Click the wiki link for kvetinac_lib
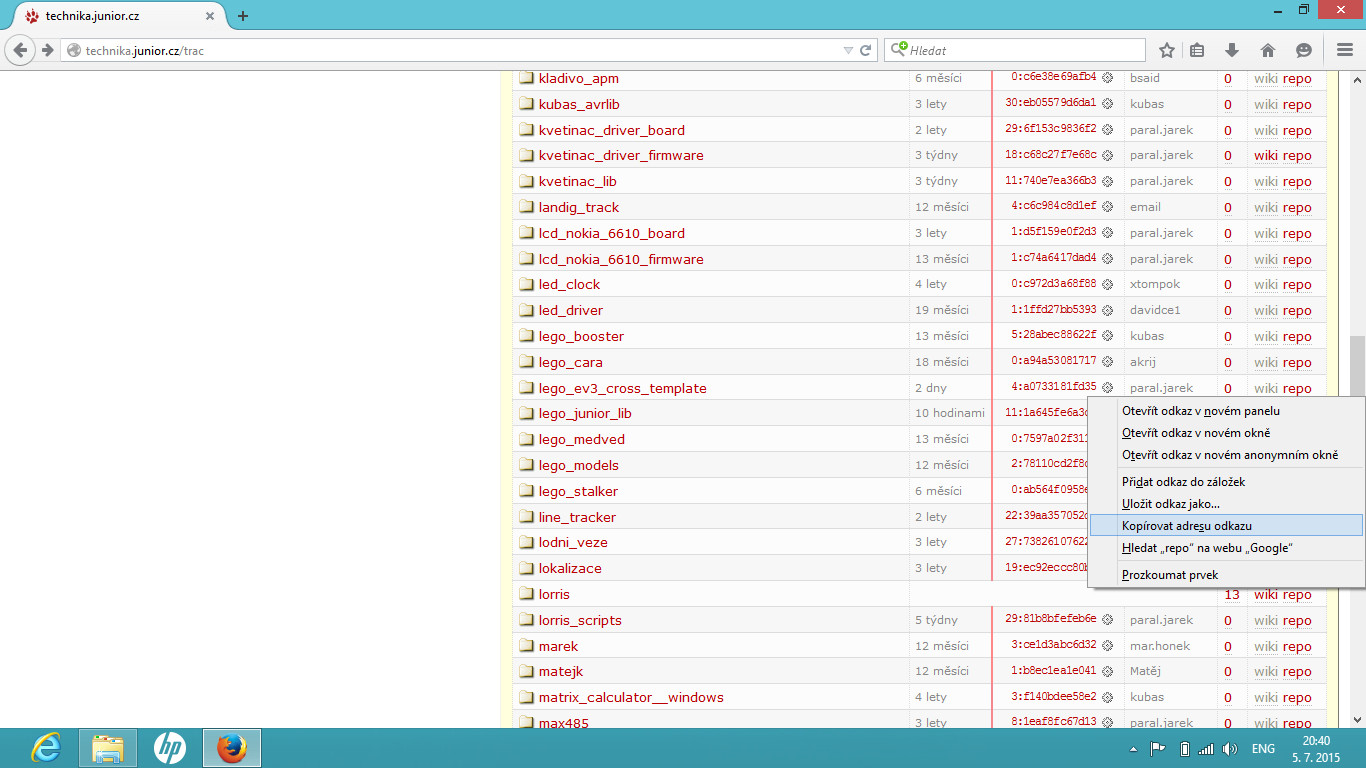The image size is (1366, 768). 1265,182
